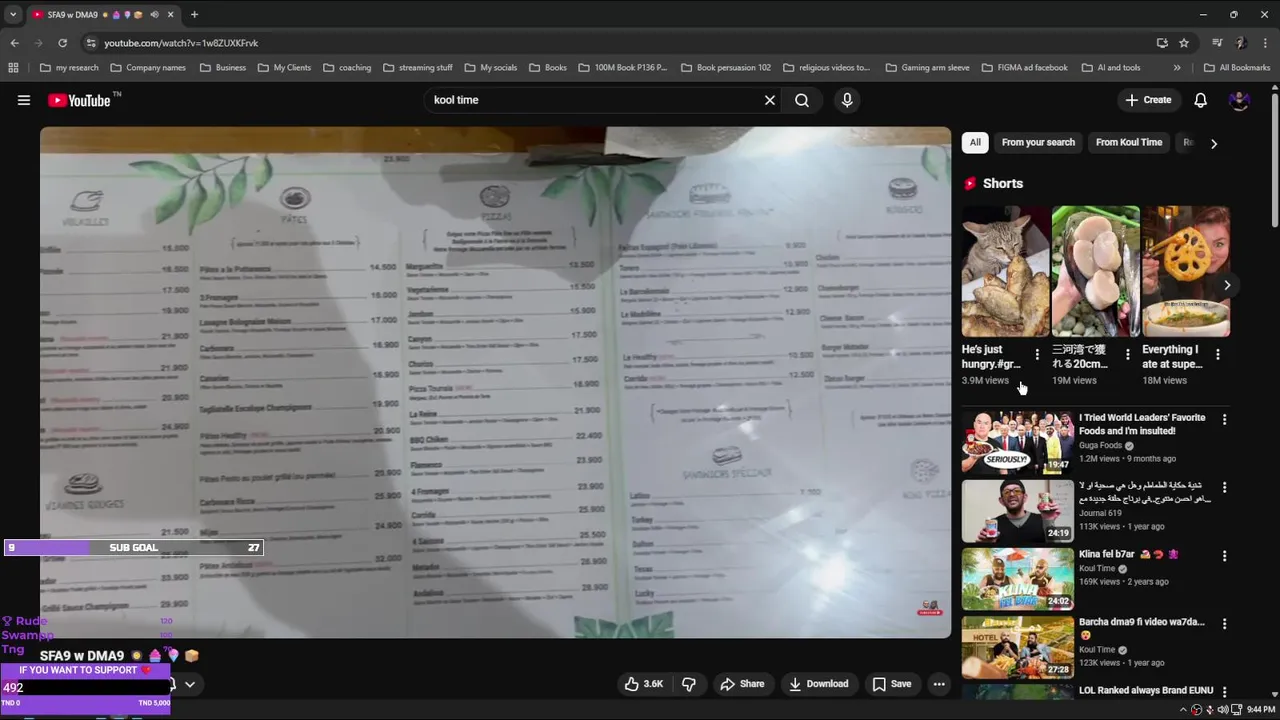Open the 'Business' bookmark folder
Viewport: 1280px width, 720px height.
coord(223,67)
